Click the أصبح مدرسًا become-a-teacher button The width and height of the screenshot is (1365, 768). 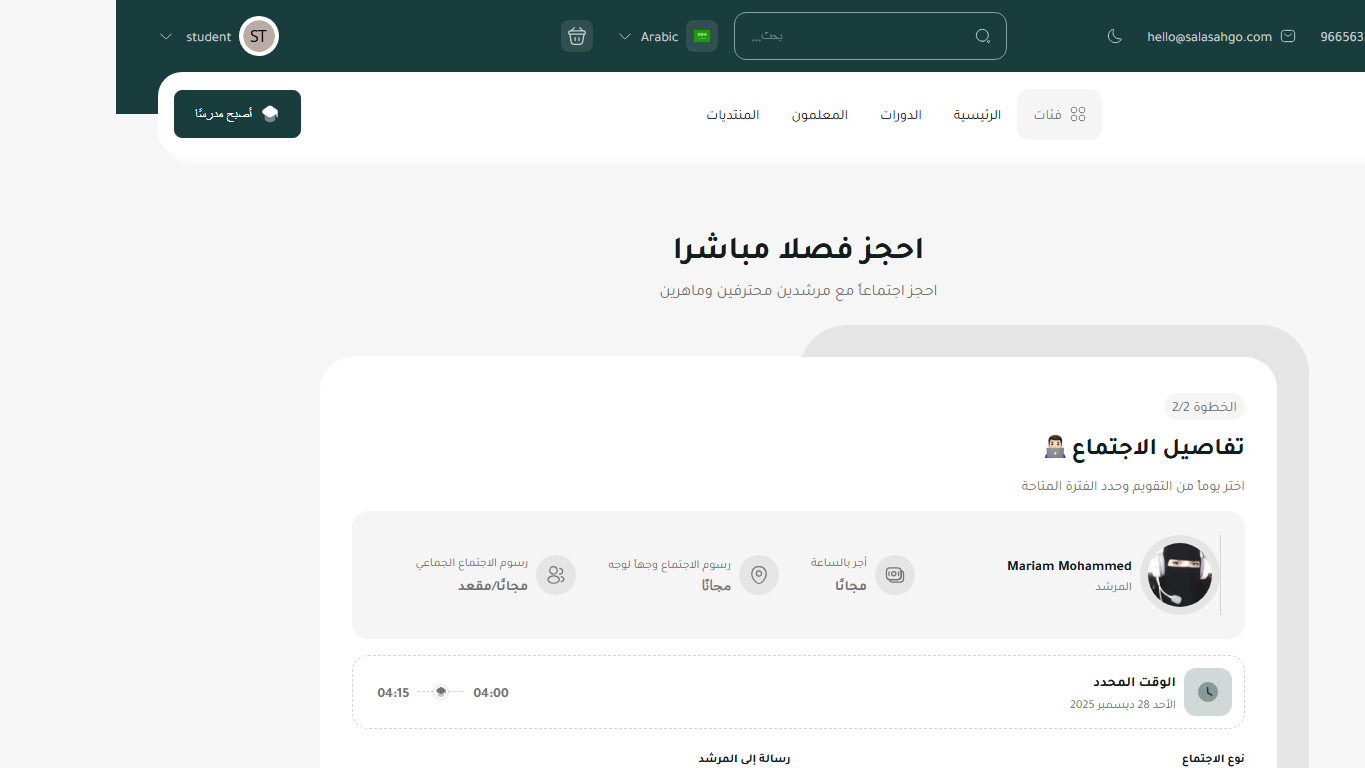pyautogui.click(x=237, y=114)
